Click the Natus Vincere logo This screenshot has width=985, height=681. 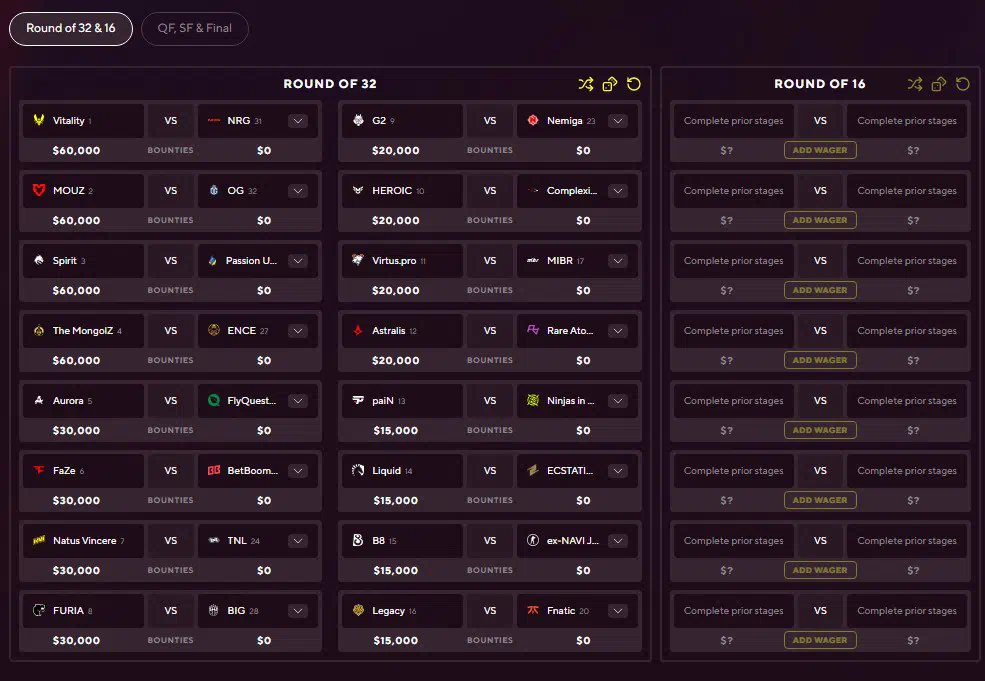pyautogui.click(x=39, y=540)
